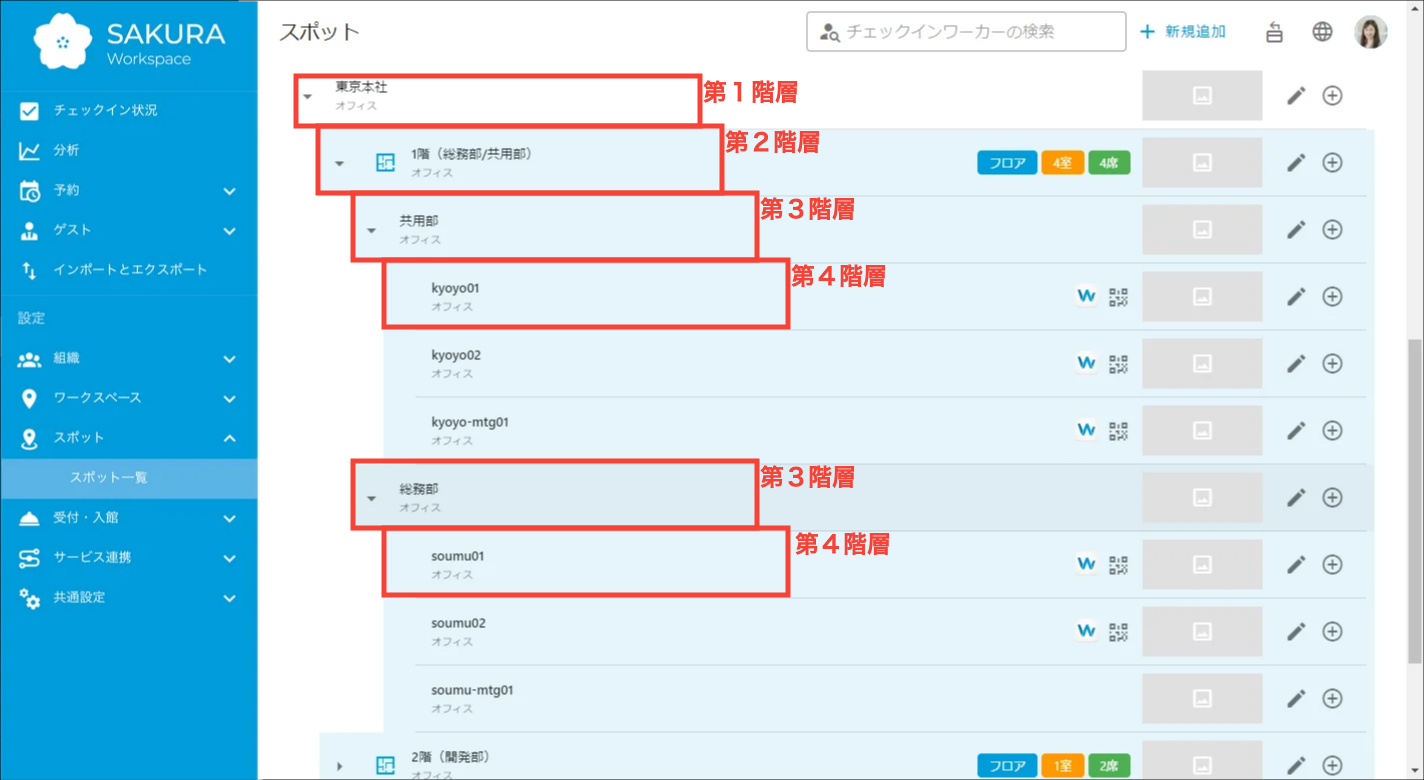This screenshot has height=780, width=1424.
Task: Open チェックイン状況 in the sidebar
Action: tap(105, 110)
